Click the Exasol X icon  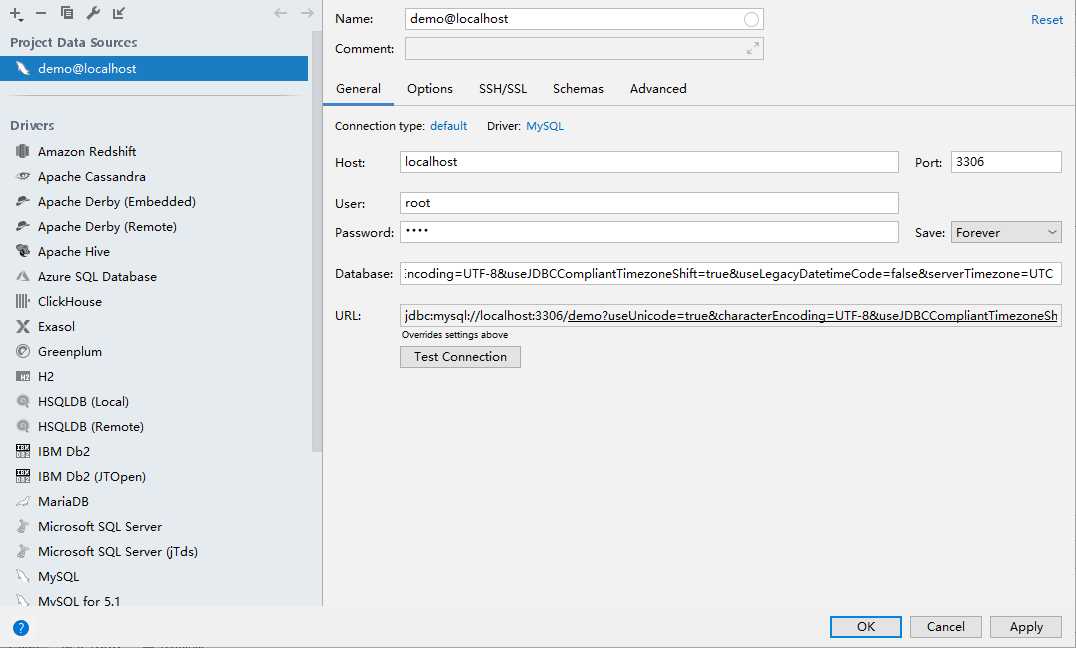click(23, 326)
